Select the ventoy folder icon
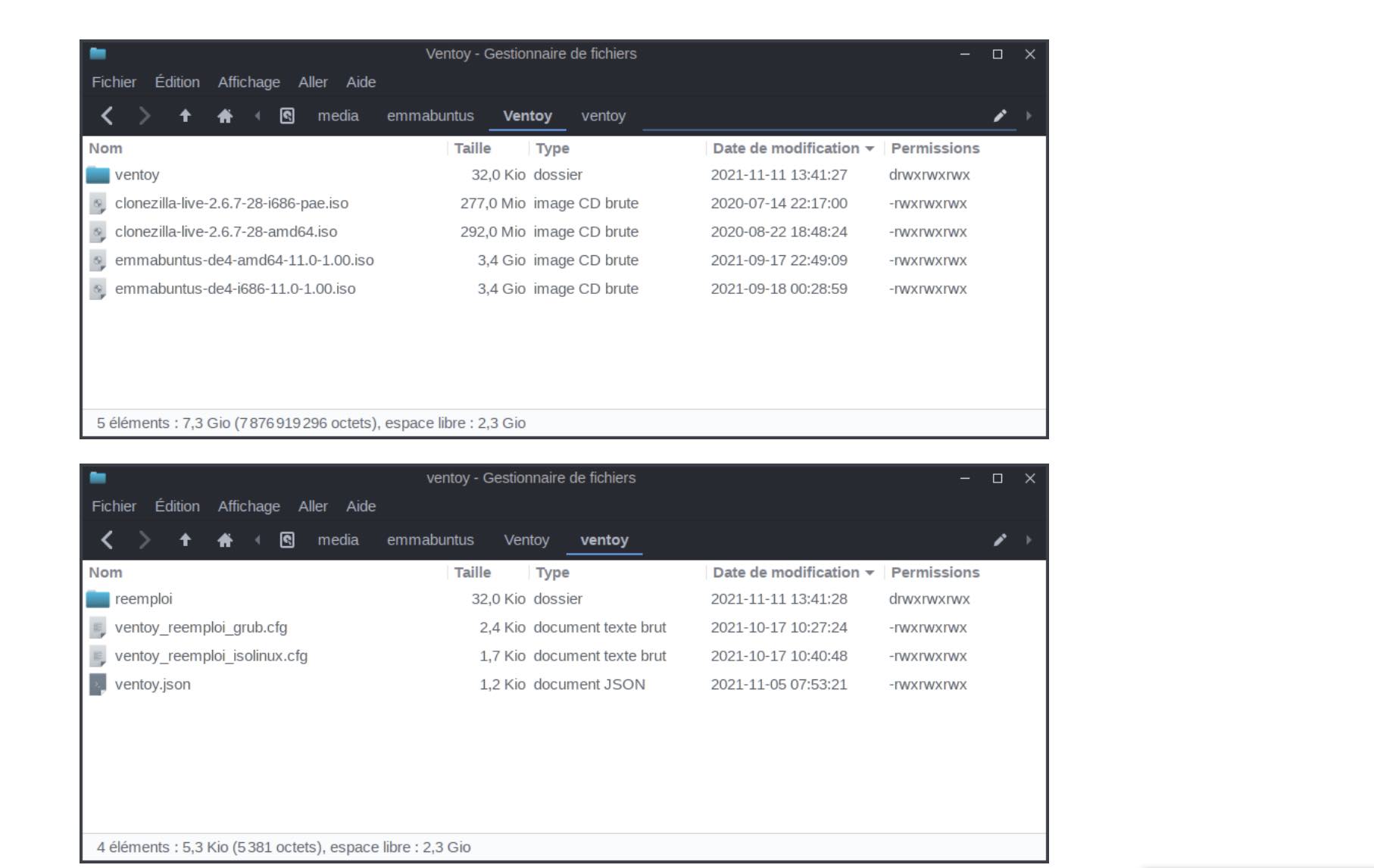The height and width of the screenshot is (868, 1374). [98, 175]
